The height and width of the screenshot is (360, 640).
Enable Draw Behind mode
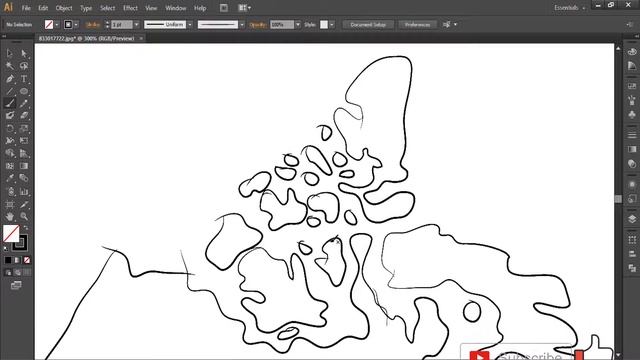pos(17,273)
